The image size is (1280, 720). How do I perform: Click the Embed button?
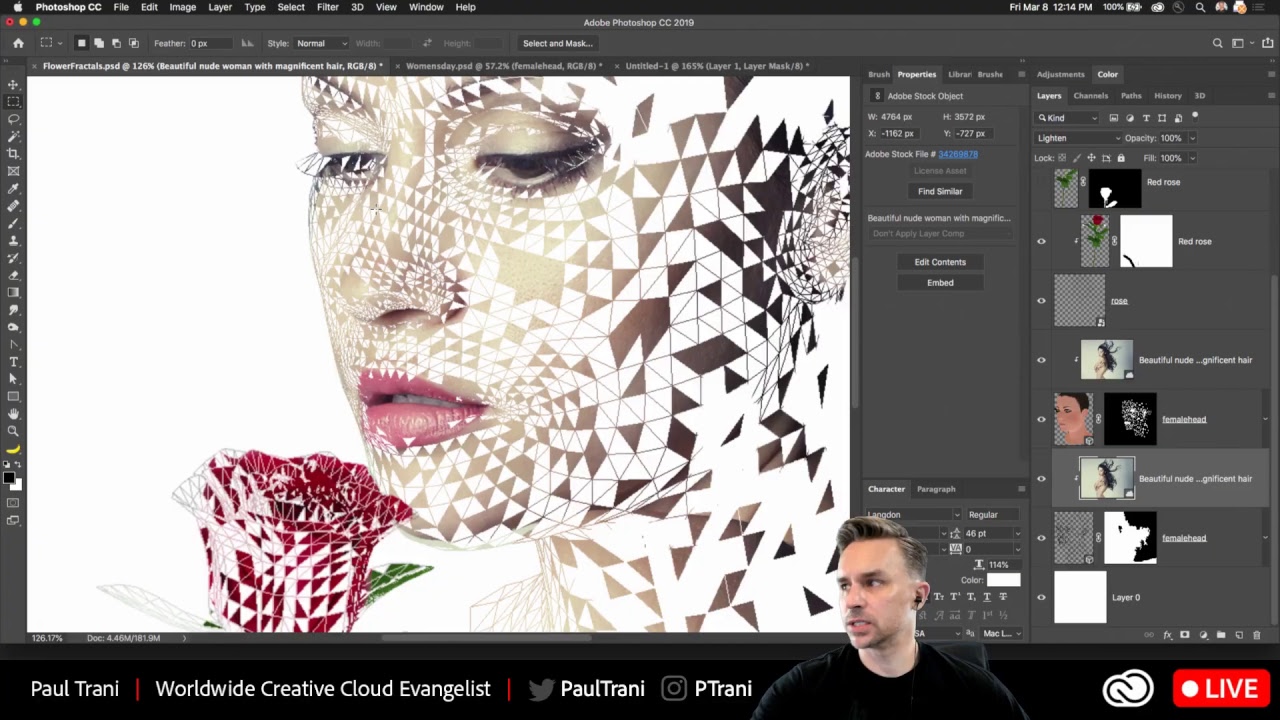pyautogui.click(x=940, y=282)
